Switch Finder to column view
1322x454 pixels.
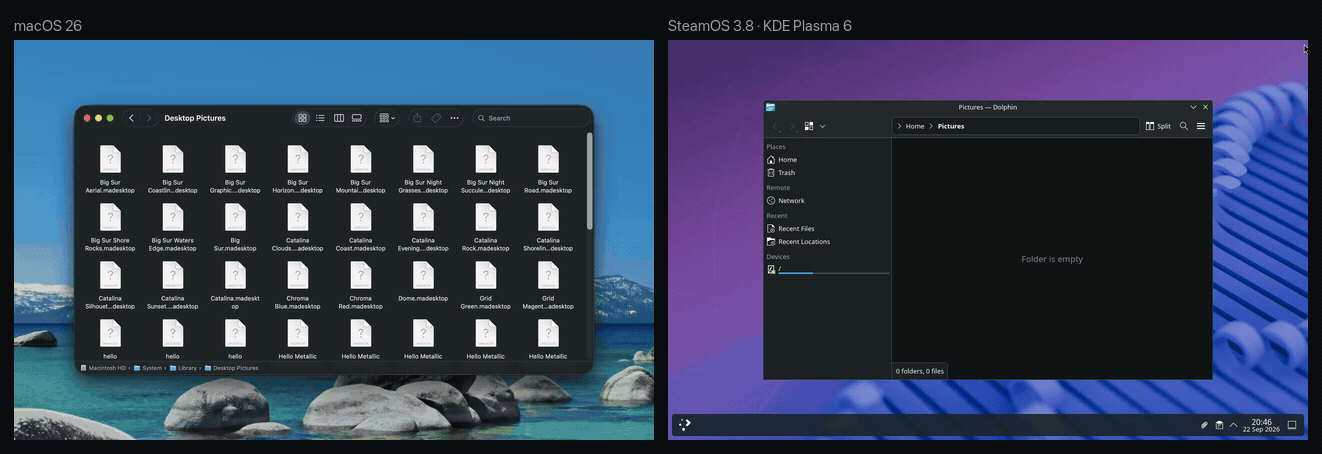(339, 118)
